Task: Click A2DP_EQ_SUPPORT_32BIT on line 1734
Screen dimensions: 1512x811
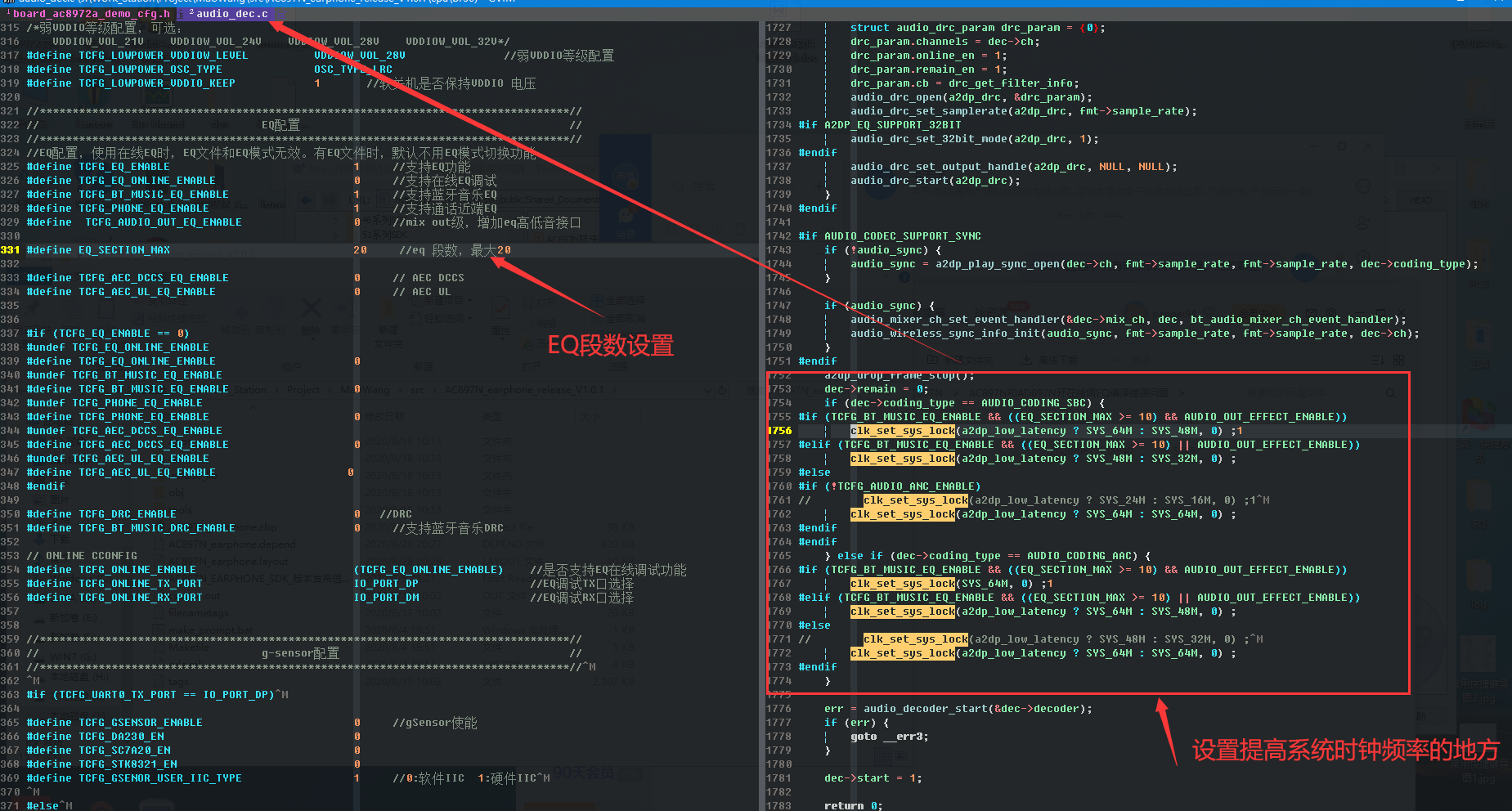Action: 893,125
